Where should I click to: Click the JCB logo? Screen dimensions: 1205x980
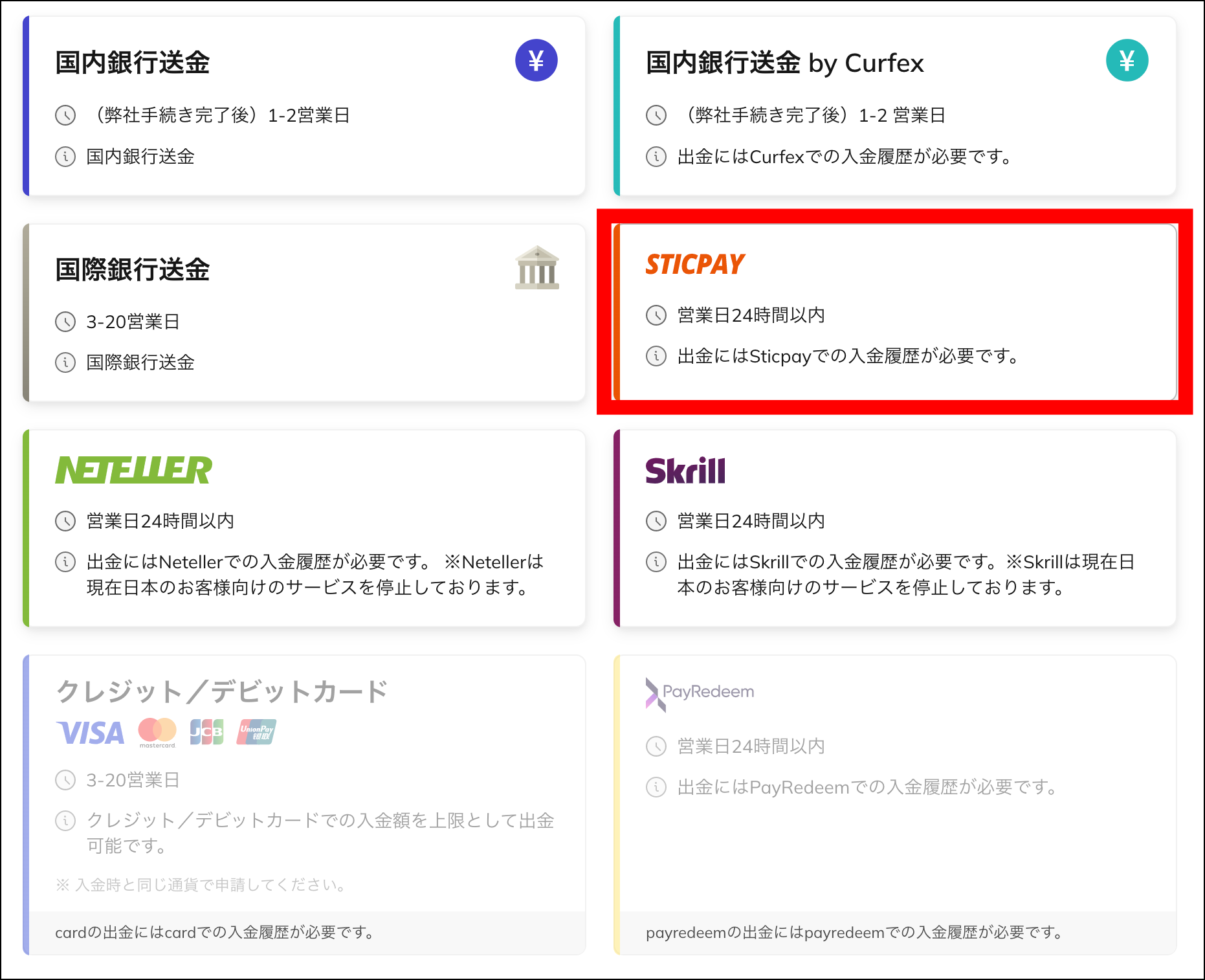[x=206, y=731]
